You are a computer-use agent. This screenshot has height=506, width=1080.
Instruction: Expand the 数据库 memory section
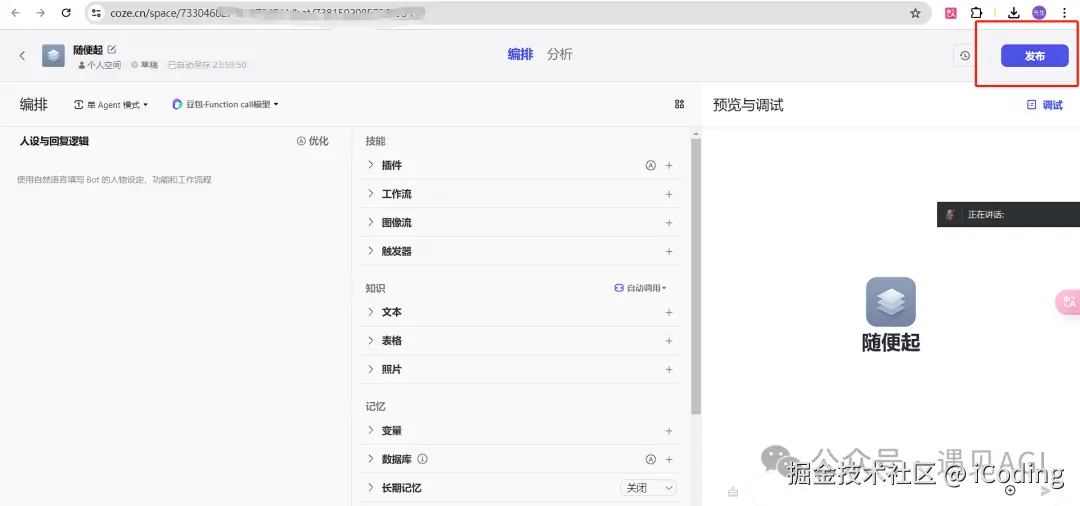click(x=371, y=459)
